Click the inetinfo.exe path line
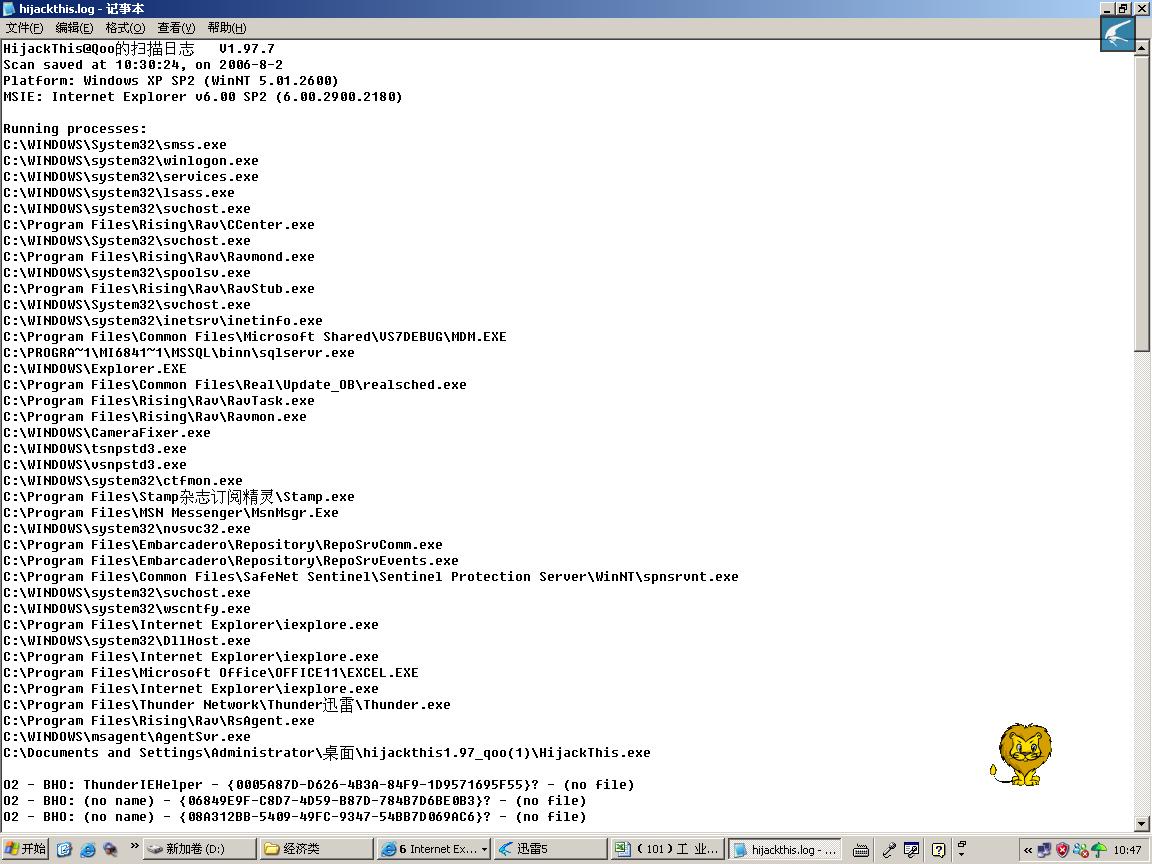This screenshot has height=864, width=1152. pyautogui.click(x=162, y=321)
